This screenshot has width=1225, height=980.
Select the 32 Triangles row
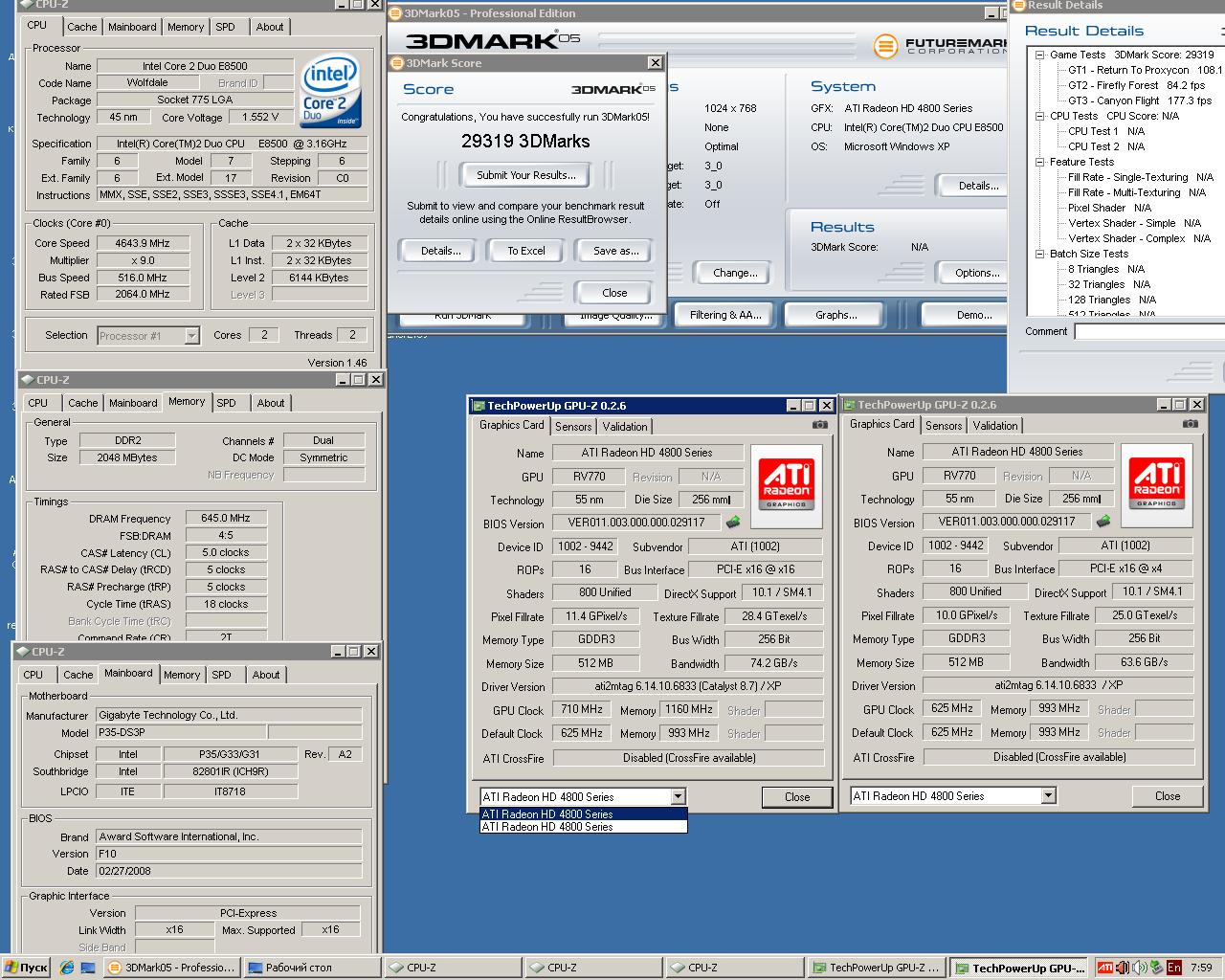pyautogui.click(x=1109, y=284)
